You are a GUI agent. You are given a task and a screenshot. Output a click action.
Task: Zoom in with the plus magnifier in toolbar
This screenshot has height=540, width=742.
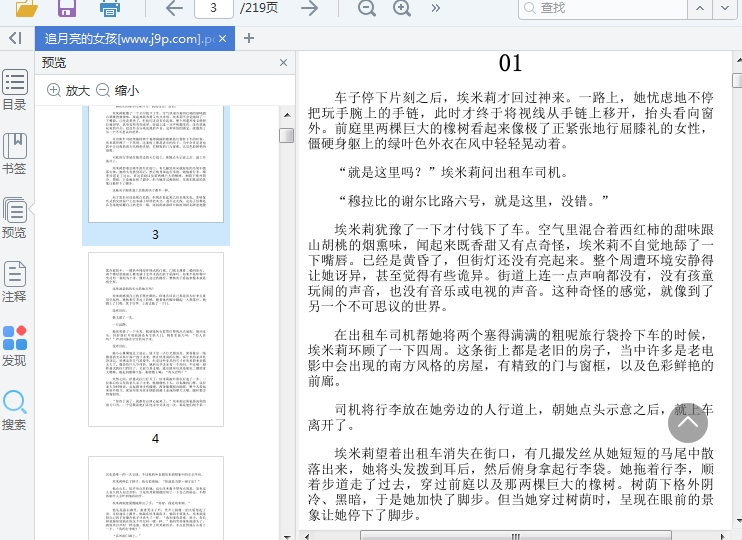(x=402, y=8)
